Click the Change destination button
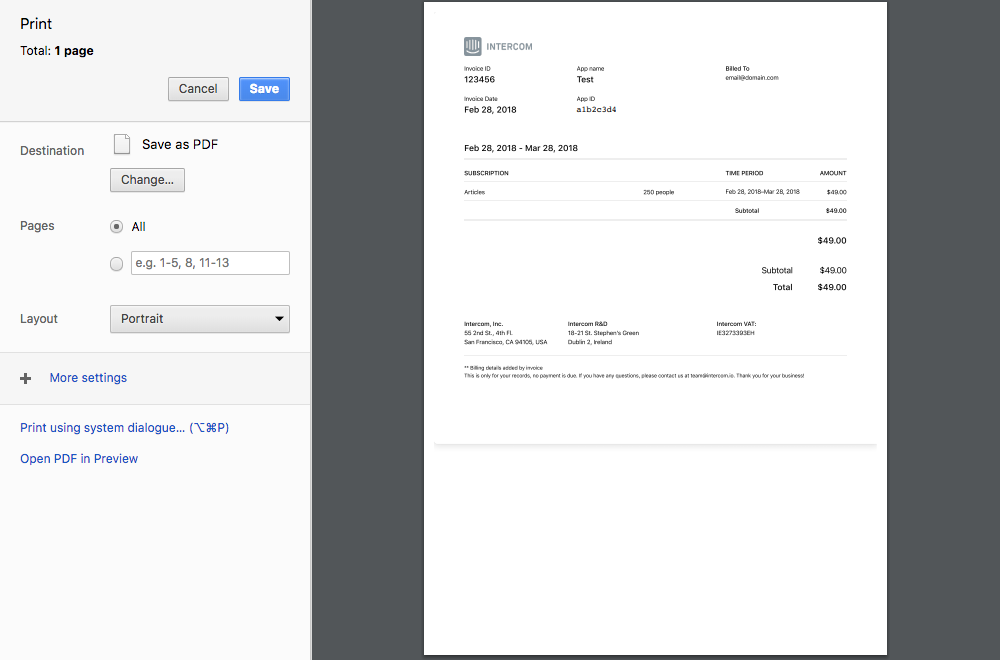Viewport: 1000px width, 660px height. (x=146, y=180)
